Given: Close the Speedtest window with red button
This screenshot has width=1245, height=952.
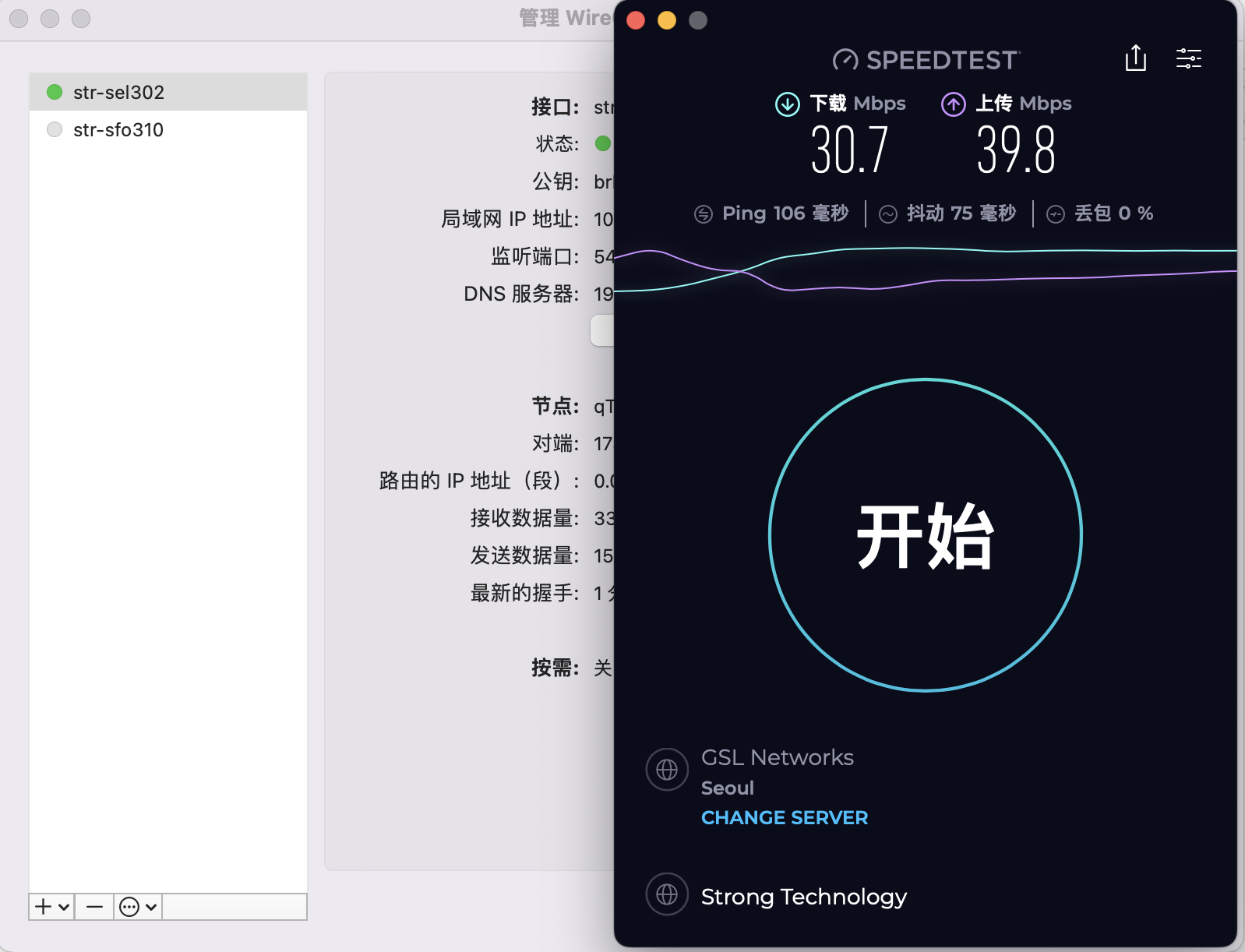Looking at the screenshot, I should pyautogui.click(x=636, y=20).
